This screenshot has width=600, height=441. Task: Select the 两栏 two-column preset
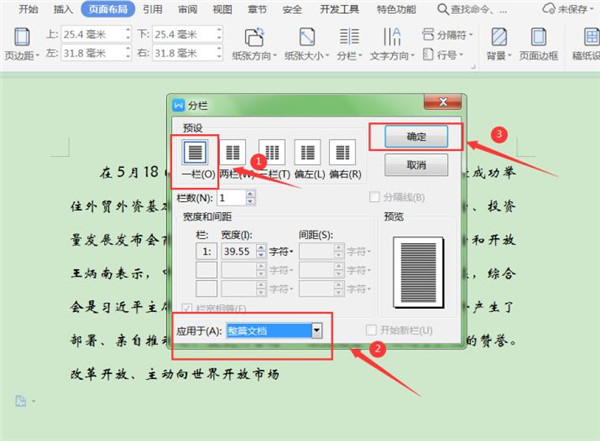pyautogui.click(x=232, y=152)
